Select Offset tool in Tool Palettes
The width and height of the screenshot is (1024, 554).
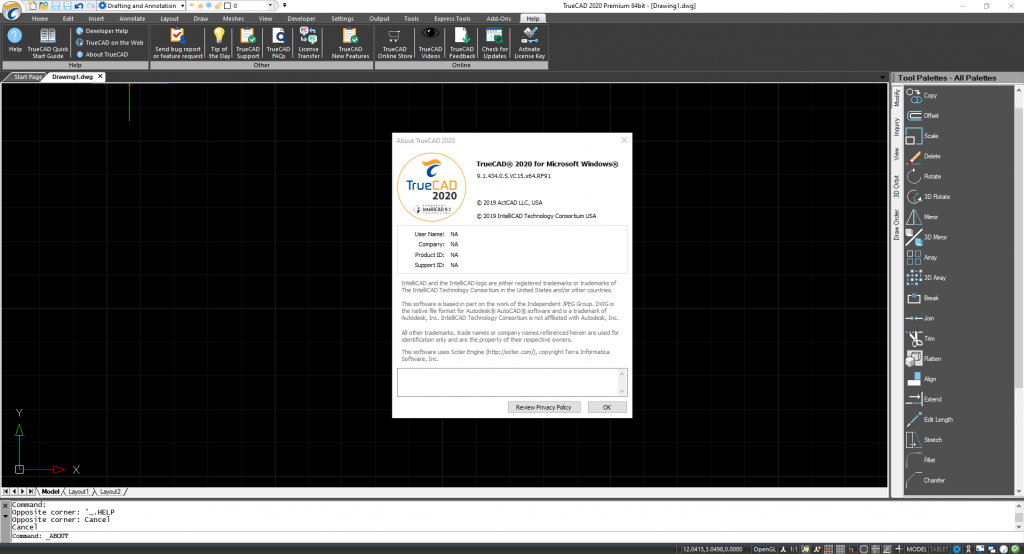pyautogui.click(x=923, y=116)
